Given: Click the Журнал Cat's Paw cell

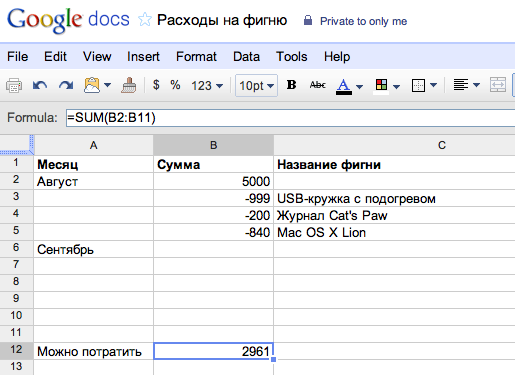Looking at the screenshot, I should pos(394,215).
